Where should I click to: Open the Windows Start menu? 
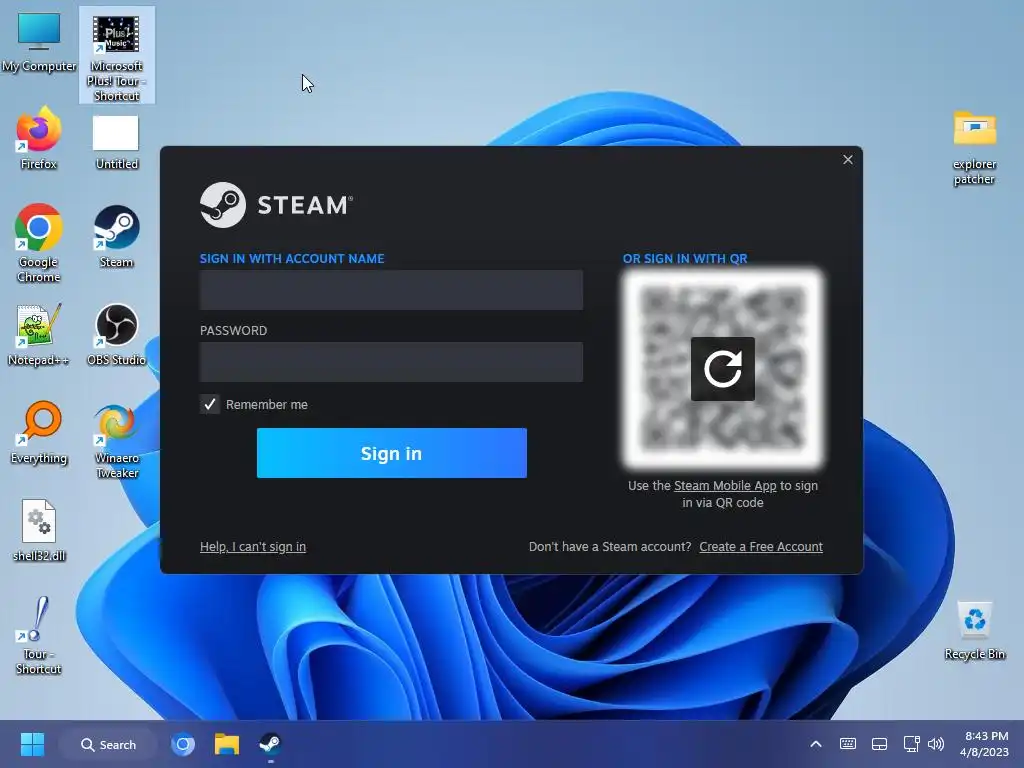[x=32, y=744]
